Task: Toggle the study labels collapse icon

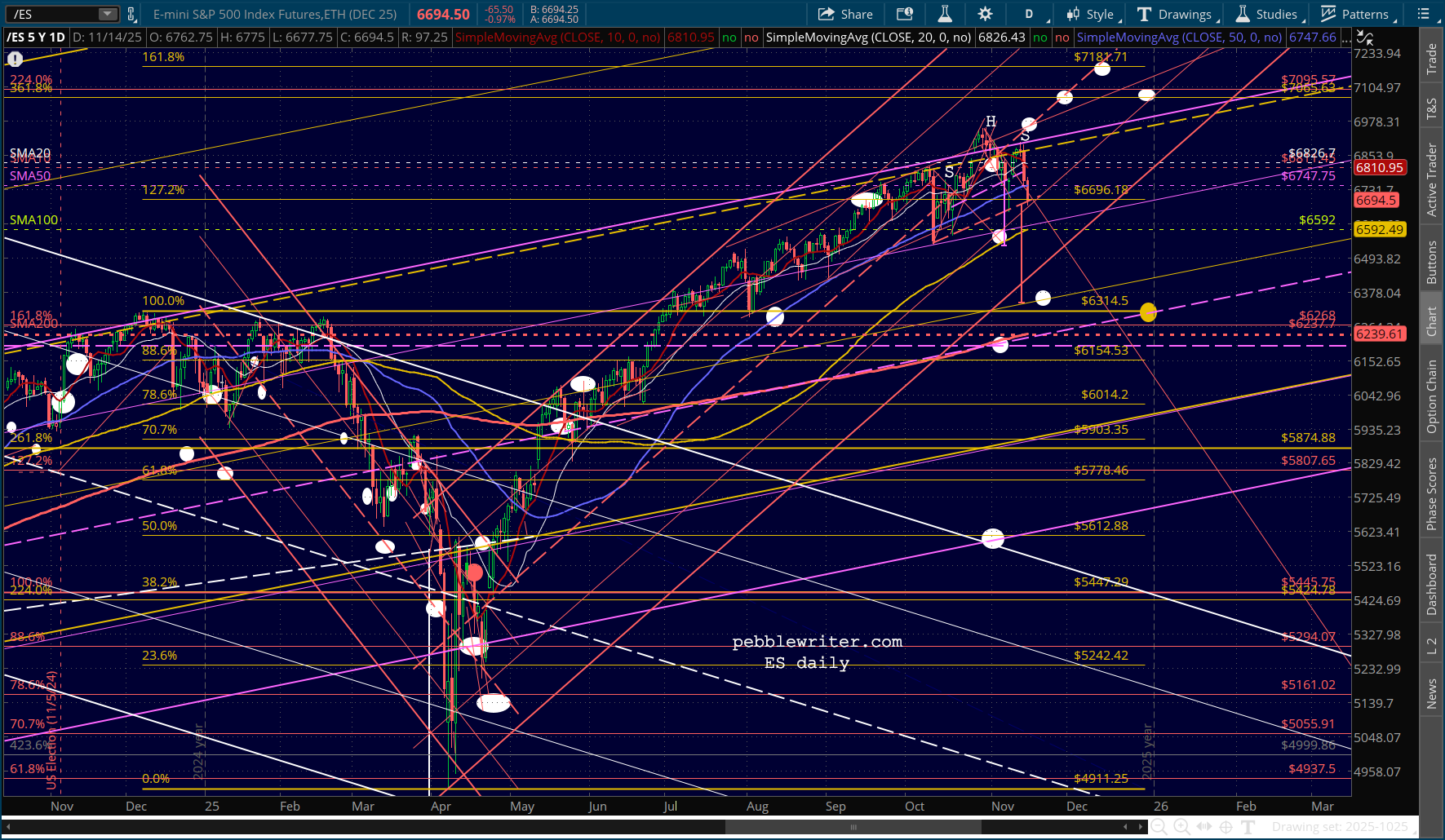Action: click(x=1364, y=38)
